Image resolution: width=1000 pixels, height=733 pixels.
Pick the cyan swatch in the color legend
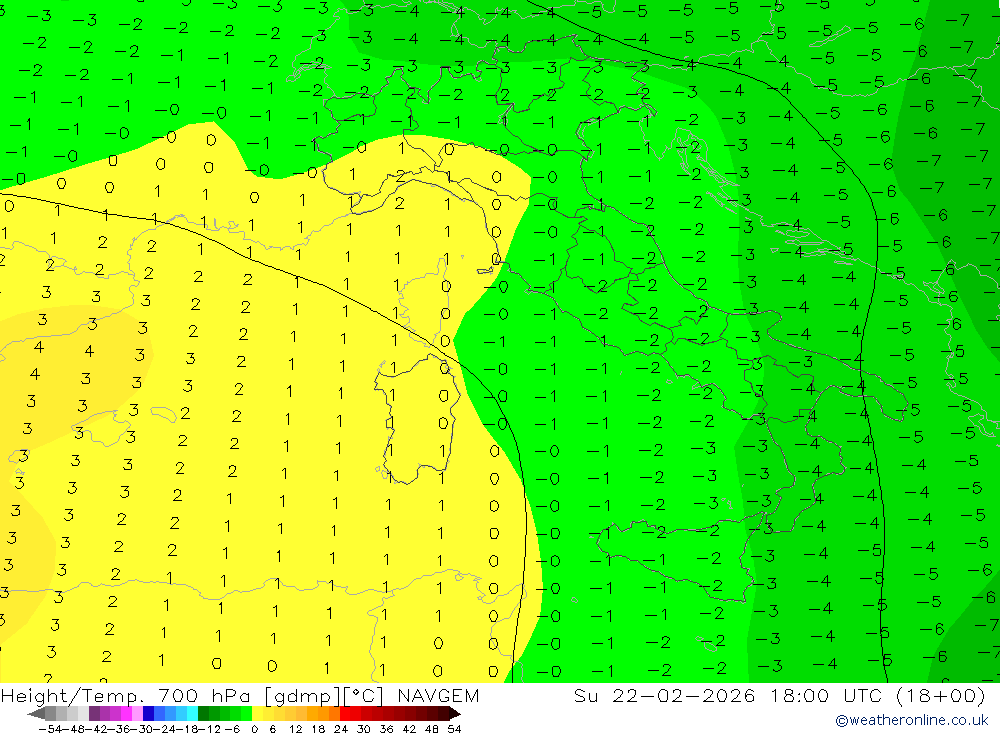[x=192, y=714]
